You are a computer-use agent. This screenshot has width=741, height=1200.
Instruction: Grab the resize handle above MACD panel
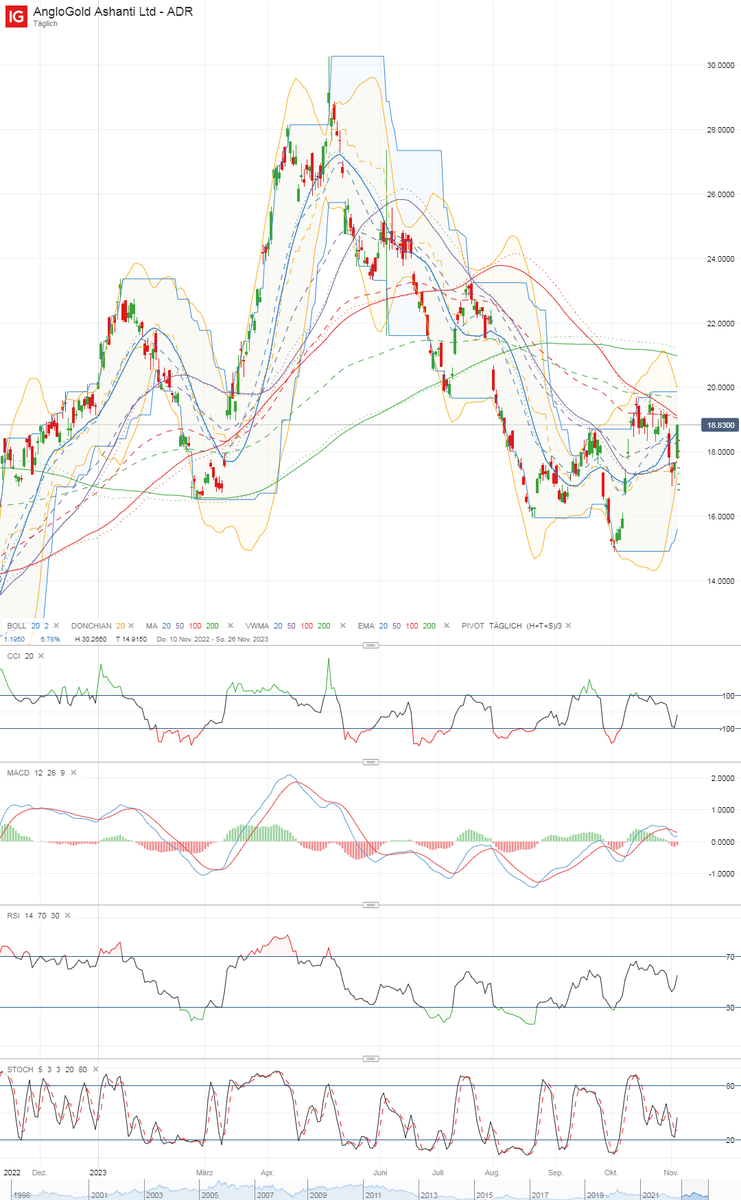370,763
